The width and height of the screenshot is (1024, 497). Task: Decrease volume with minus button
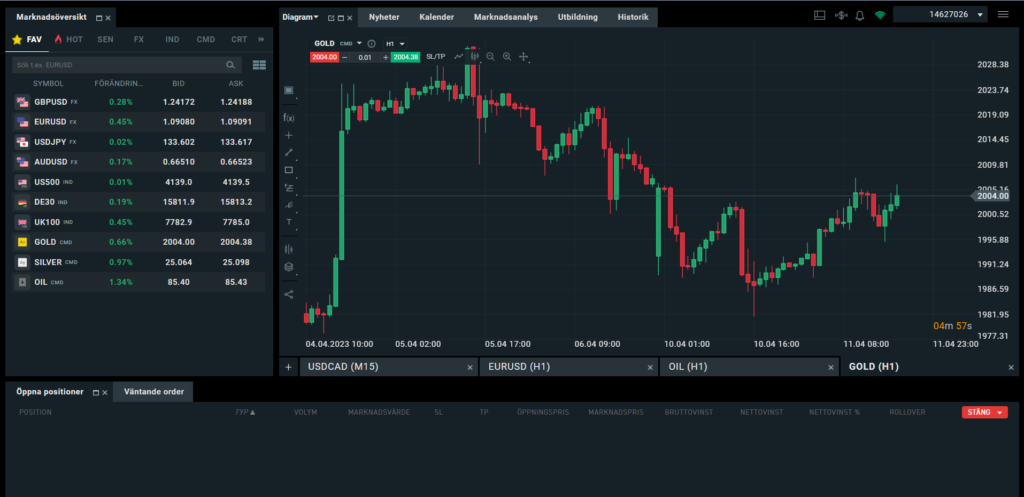tap(344, 57)
